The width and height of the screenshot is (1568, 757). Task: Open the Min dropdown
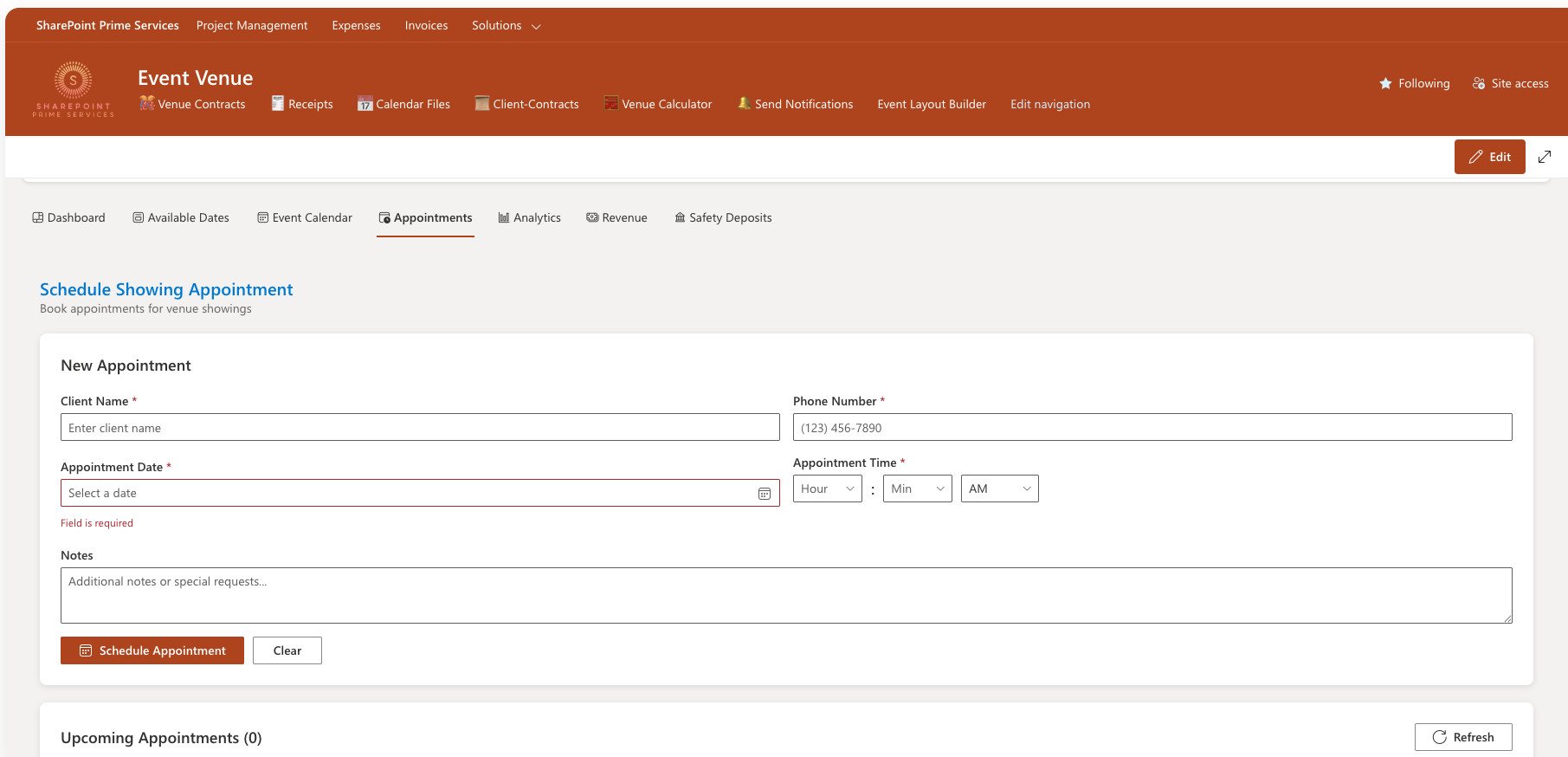(918, 488)
